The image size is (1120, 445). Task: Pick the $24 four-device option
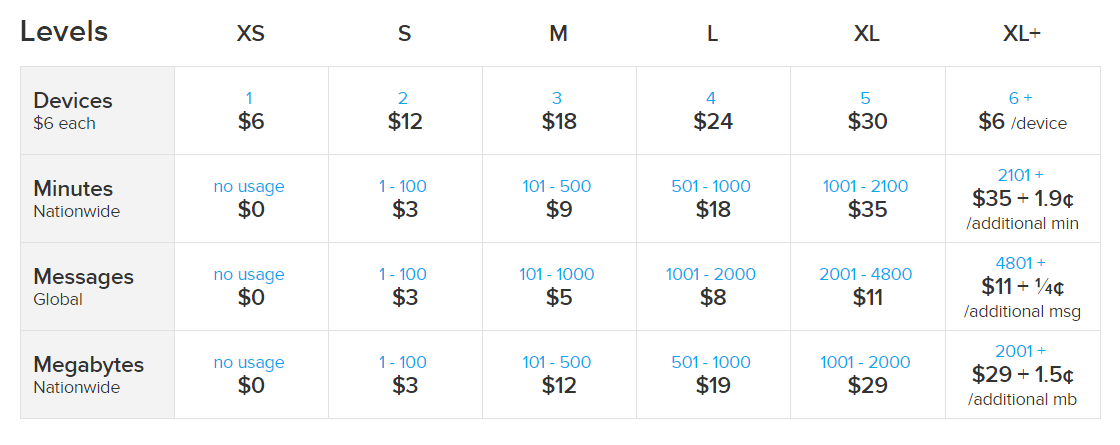(714, 111)
